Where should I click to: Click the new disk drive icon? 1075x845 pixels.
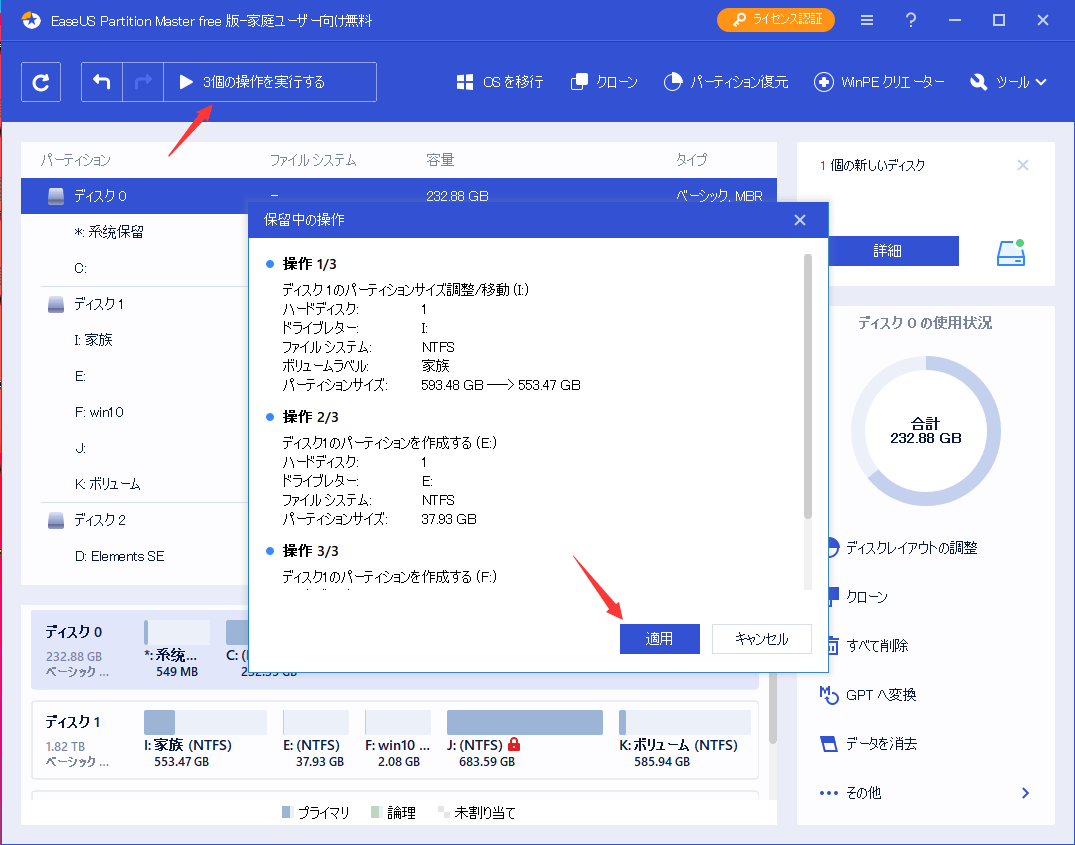pyautogui.click(x=1011, y=252)
